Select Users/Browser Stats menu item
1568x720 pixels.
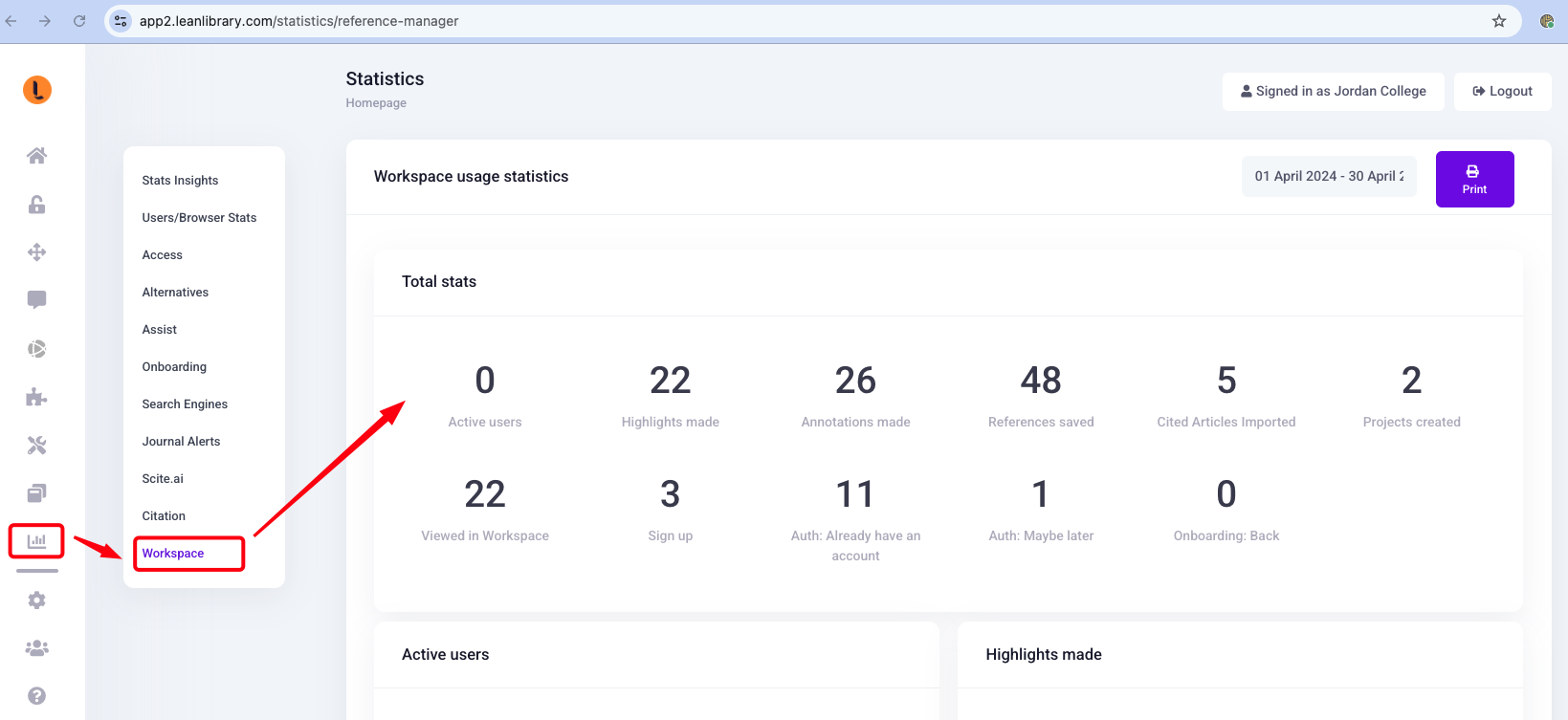(x=199, y=218)
